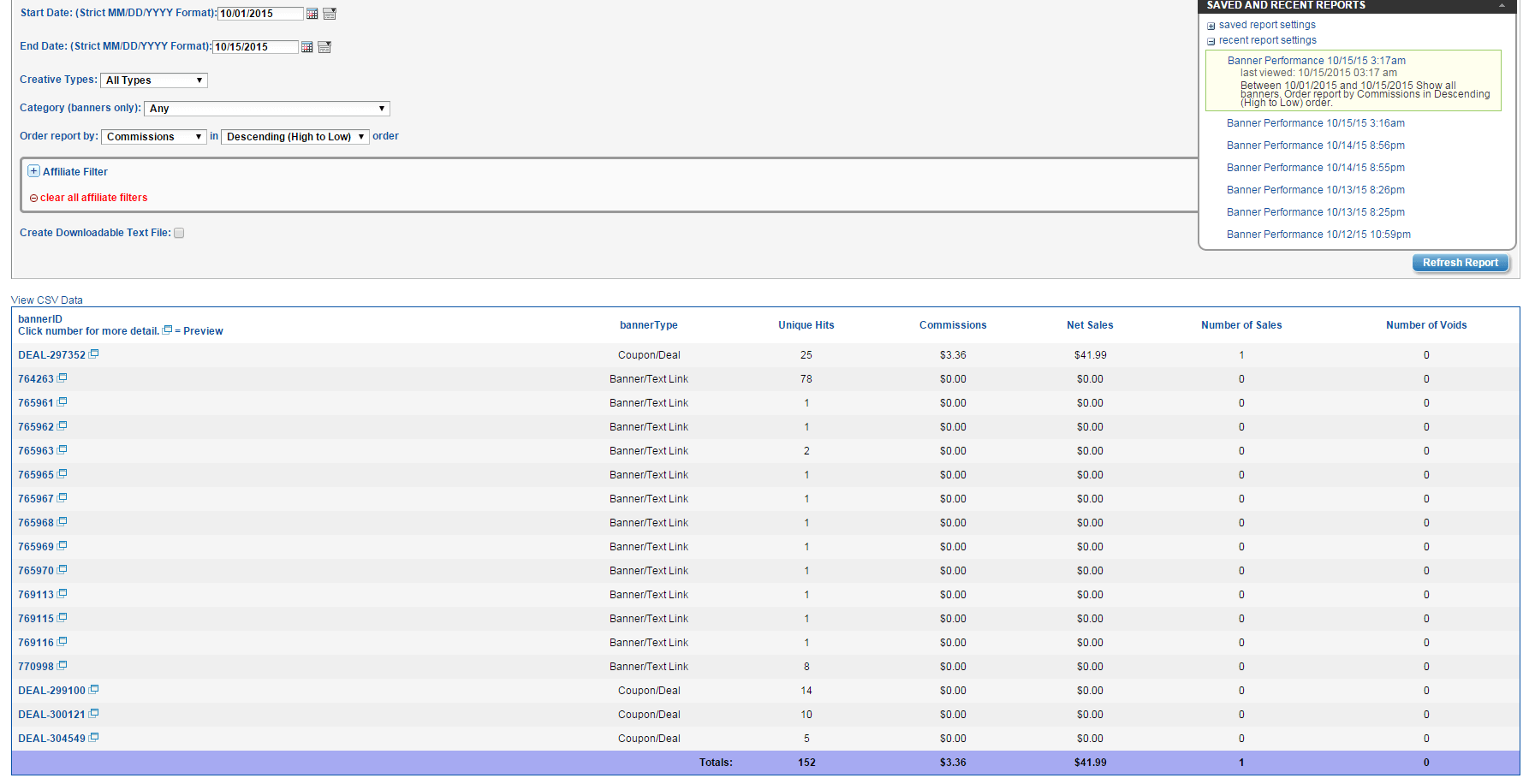Viewport: 1529px width, 784px height.
Task: Open Start Date calendar picker icon
Action: [312, 14]
